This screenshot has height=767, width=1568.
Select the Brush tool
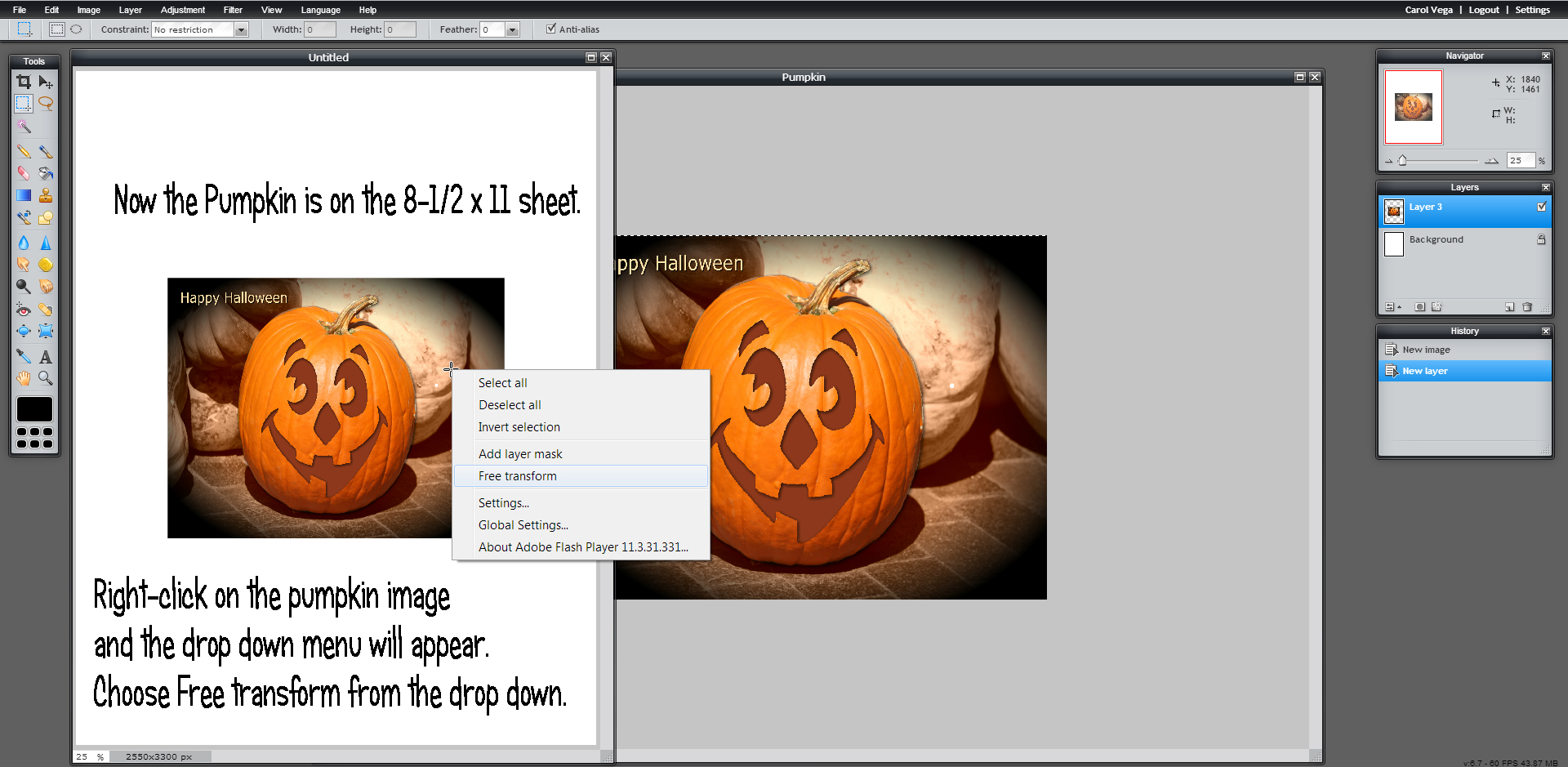(46, 151)
